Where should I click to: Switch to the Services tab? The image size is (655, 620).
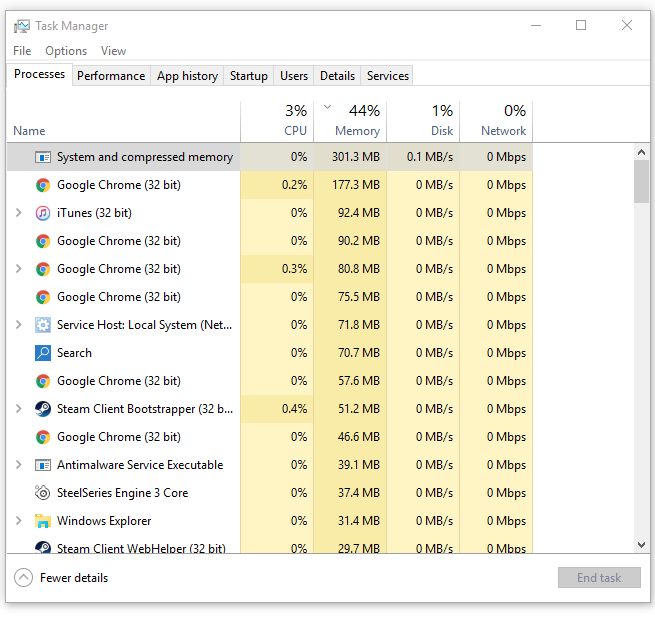(388, 76)
